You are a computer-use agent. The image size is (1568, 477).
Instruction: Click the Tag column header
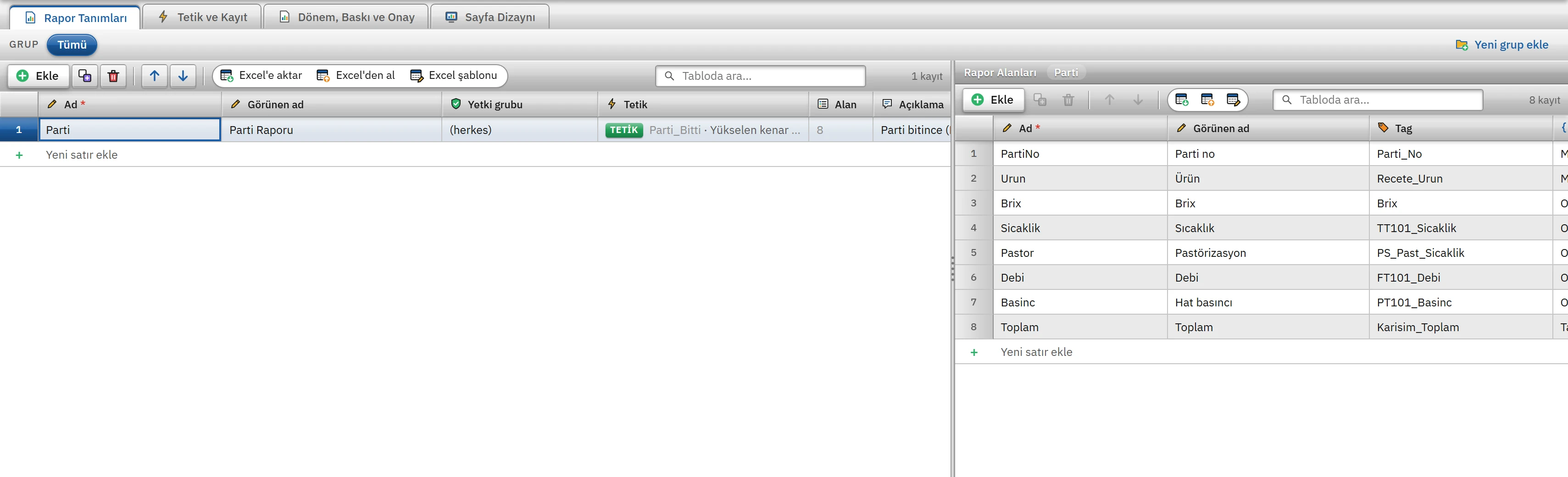[x=1460, y=128]
